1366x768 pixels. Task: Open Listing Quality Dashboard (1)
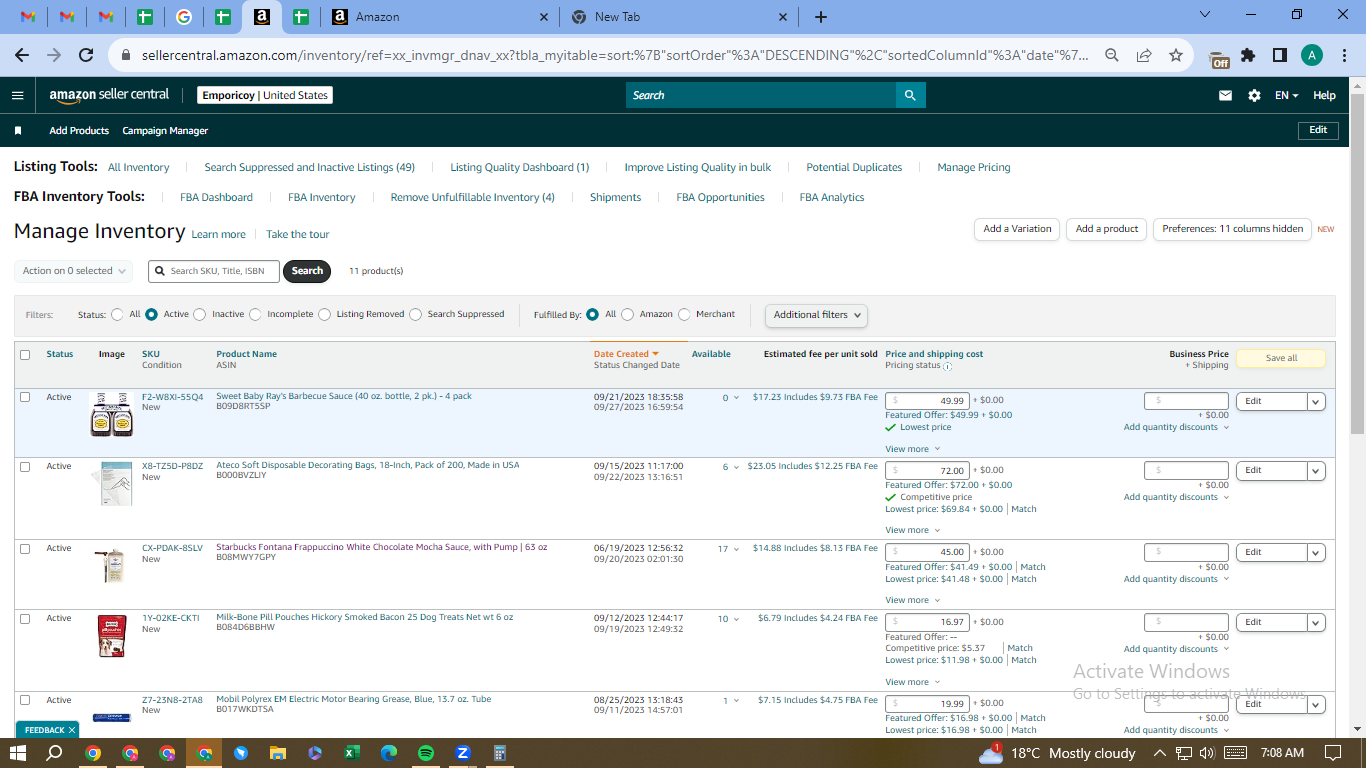(x=520, y=168)
